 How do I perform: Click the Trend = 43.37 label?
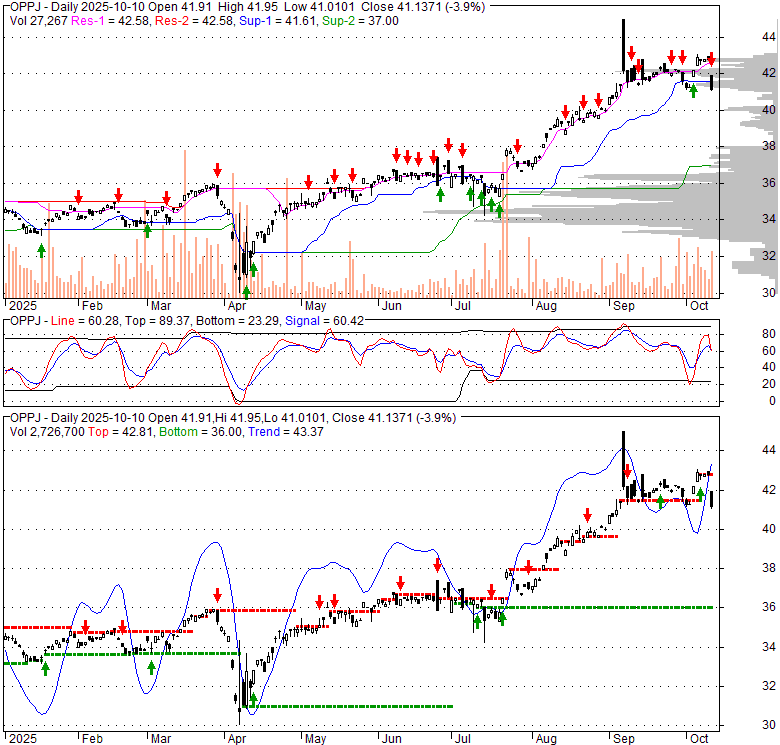(x=286, y=432)
